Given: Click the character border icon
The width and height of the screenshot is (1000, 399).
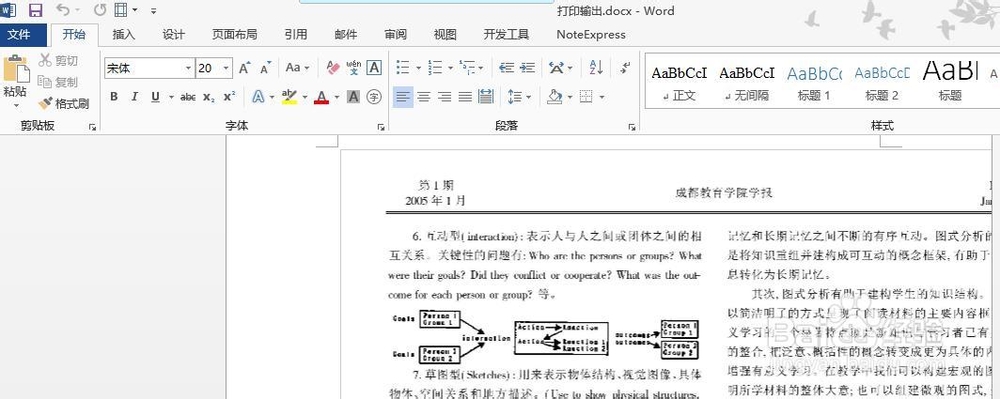Looking at the screenshot, I should (x=374, y=68).
